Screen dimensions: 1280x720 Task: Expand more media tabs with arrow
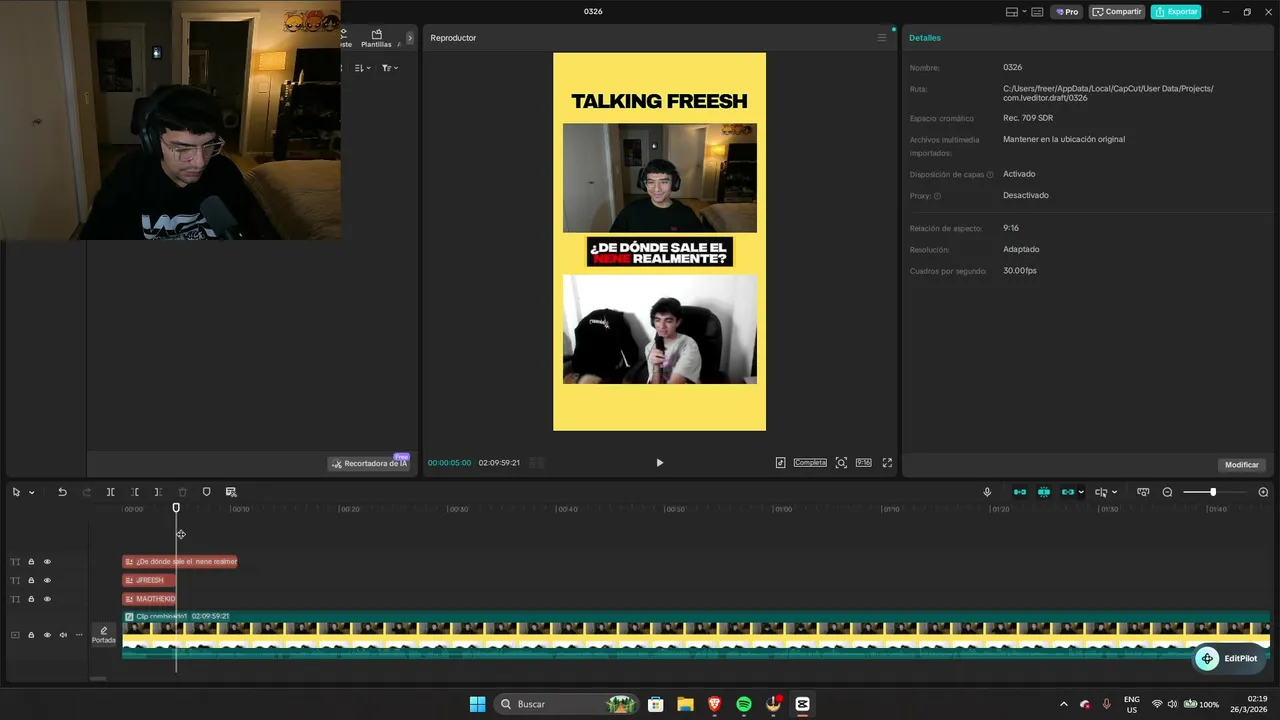tap(409, 38)
